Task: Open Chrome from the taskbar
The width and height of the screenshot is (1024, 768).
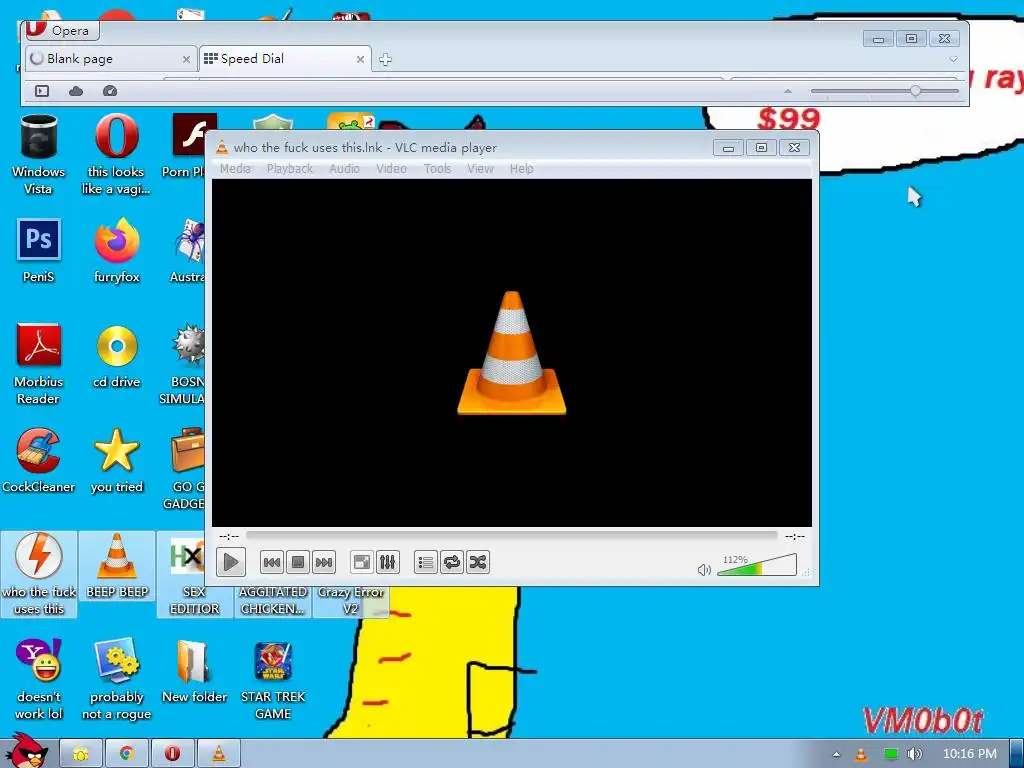Action: pyautogui.click(x=127, y=754)
